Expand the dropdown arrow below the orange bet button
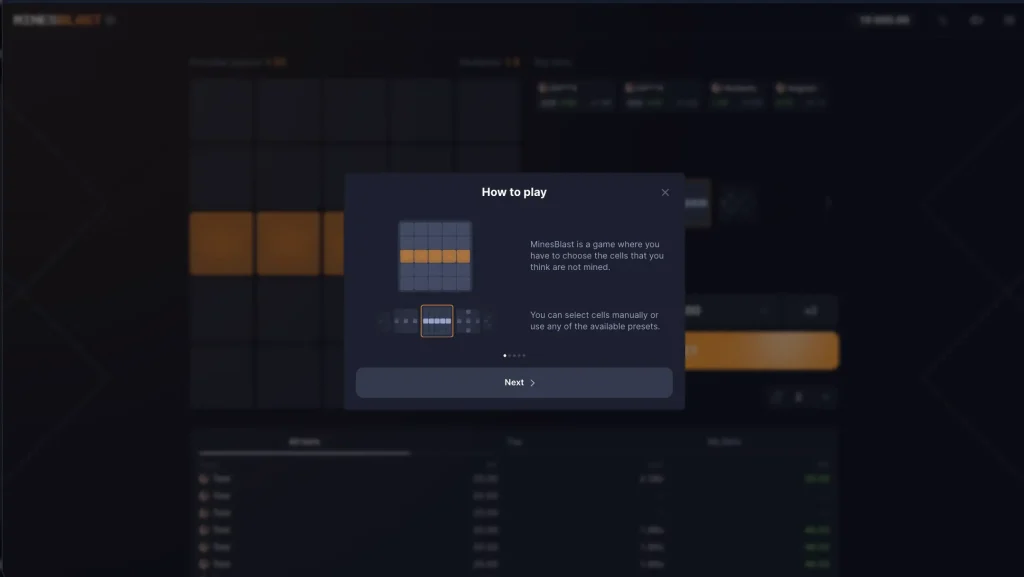Image resolution: width=1024 pixels, height=577 pixels. coord(826,397)
